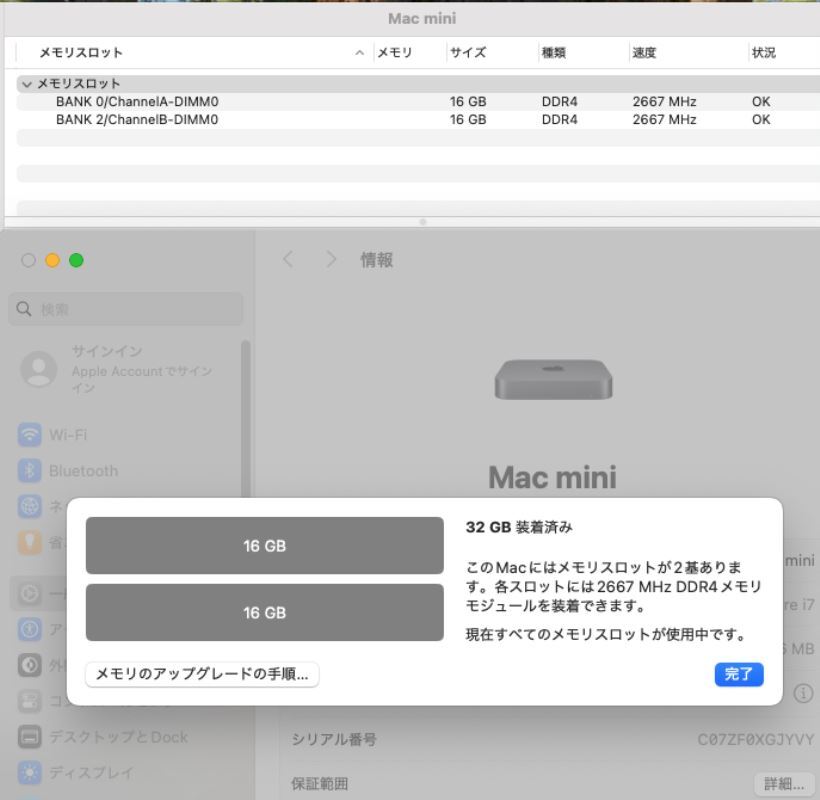The height and width of the screenshot is (800, 820).
Task: Click the black appearance circle icon
Action: tap(30, 665)
